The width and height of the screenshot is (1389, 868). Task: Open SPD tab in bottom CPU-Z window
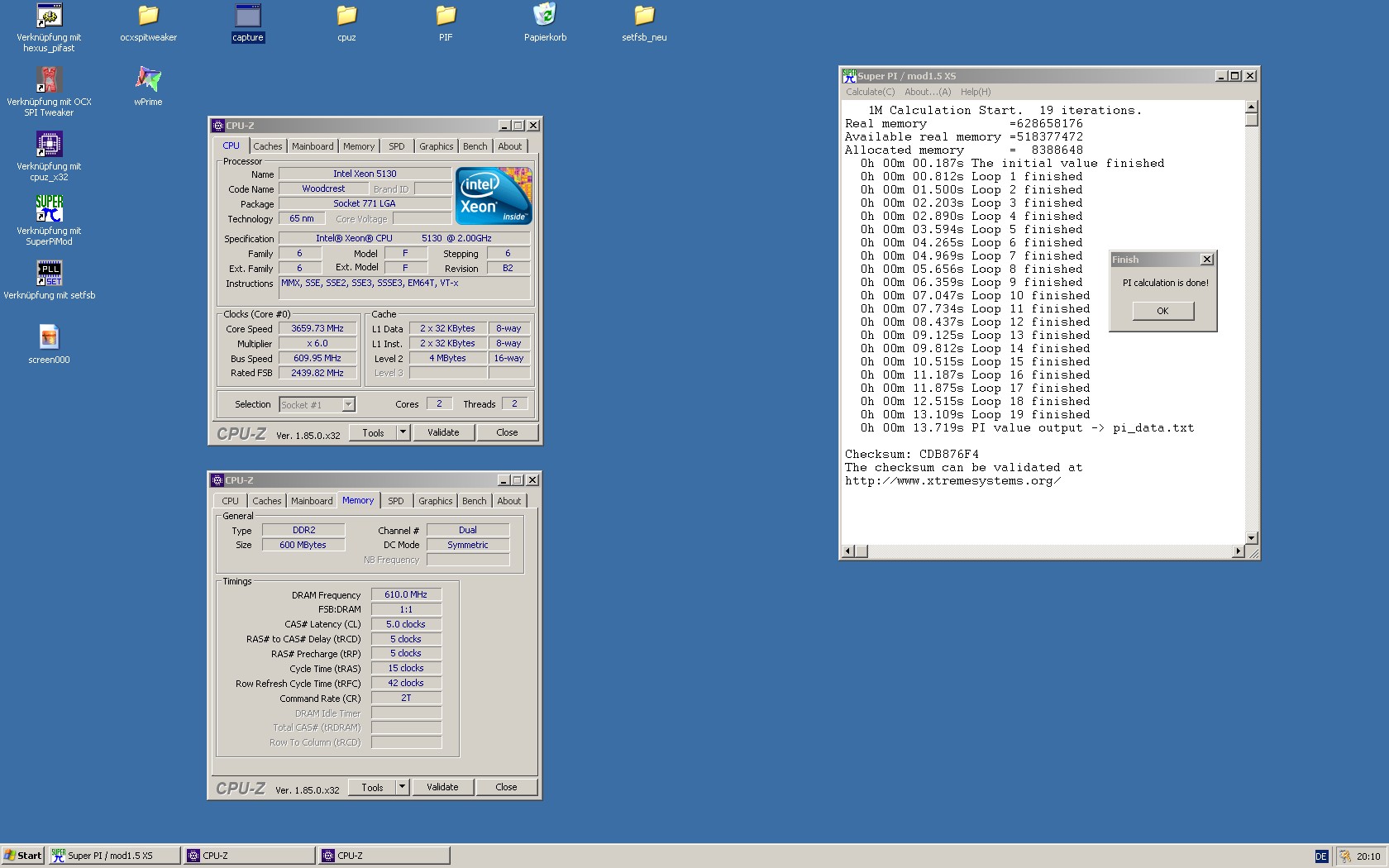pyautogui.click(x=396, y=501)
